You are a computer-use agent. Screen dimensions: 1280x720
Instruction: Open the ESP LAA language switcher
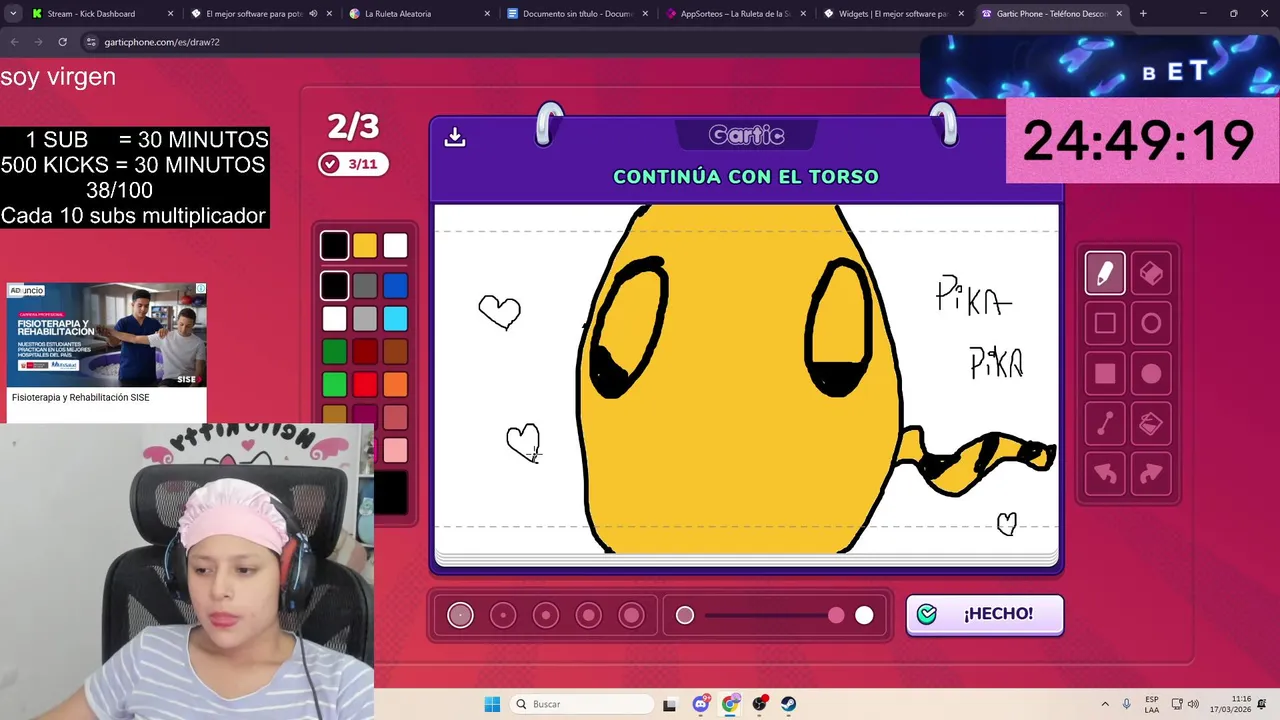(x=1152, y=704)
